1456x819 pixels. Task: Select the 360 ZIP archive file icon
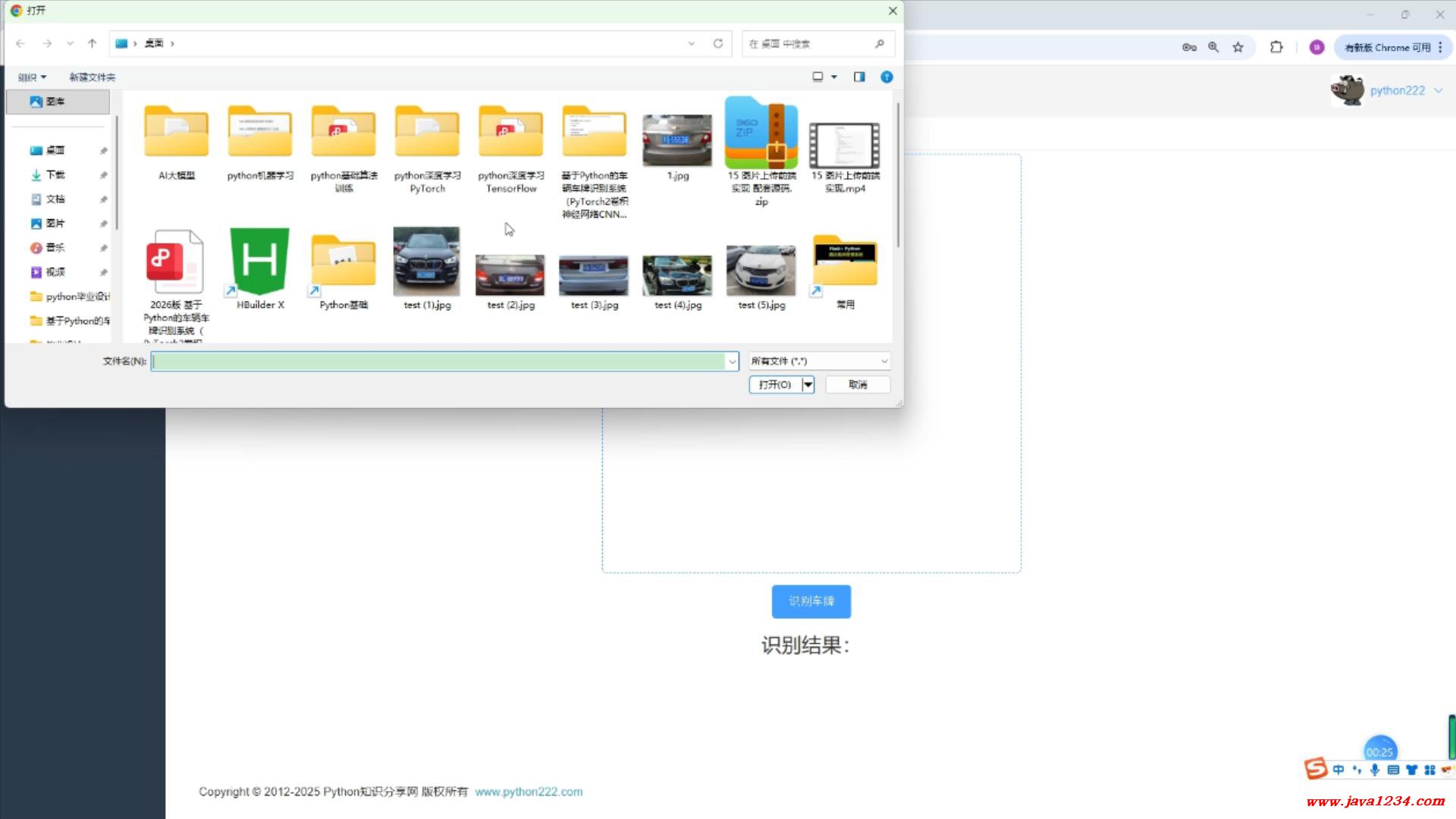tap(761, 133)
